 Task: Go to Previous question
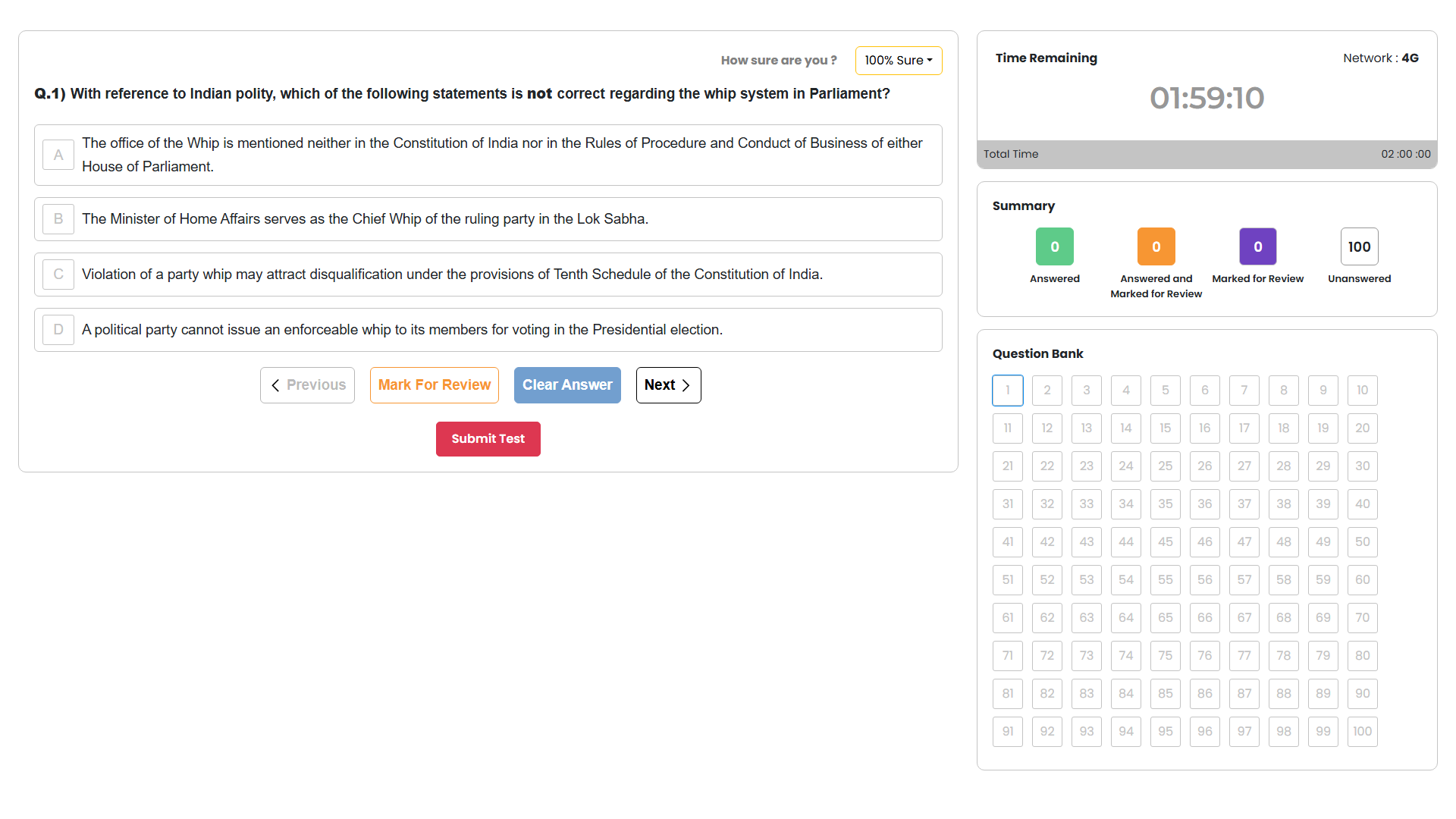click(x=307, y=385)
